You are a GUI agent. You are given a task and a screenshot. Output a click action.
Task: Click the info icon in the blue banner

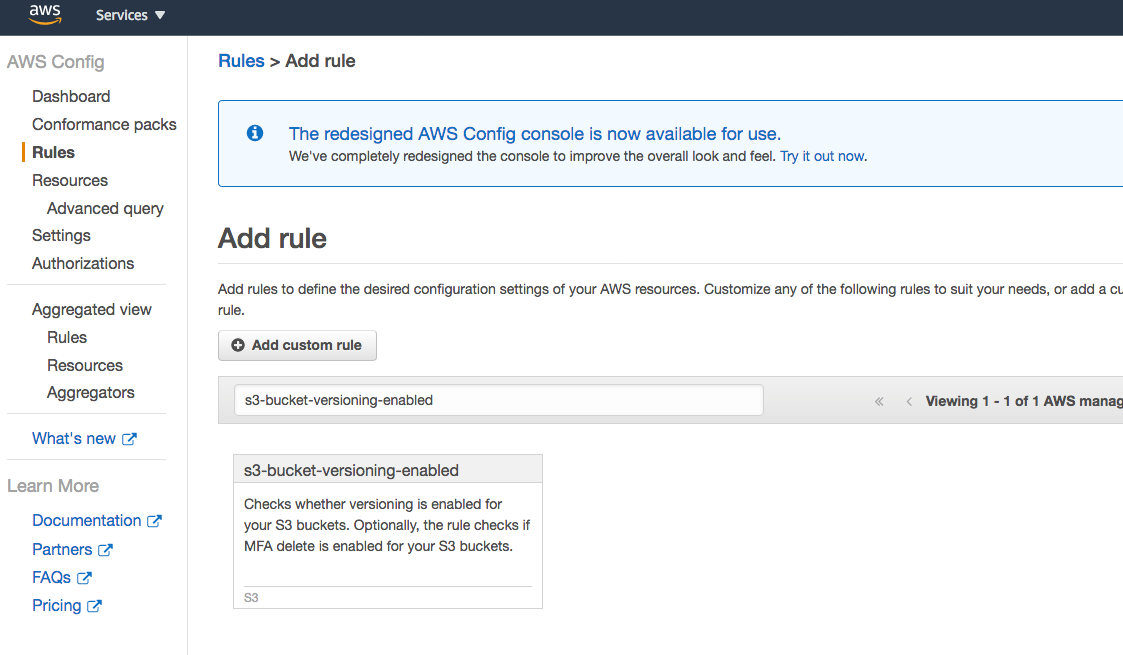(x=255, y=132)
